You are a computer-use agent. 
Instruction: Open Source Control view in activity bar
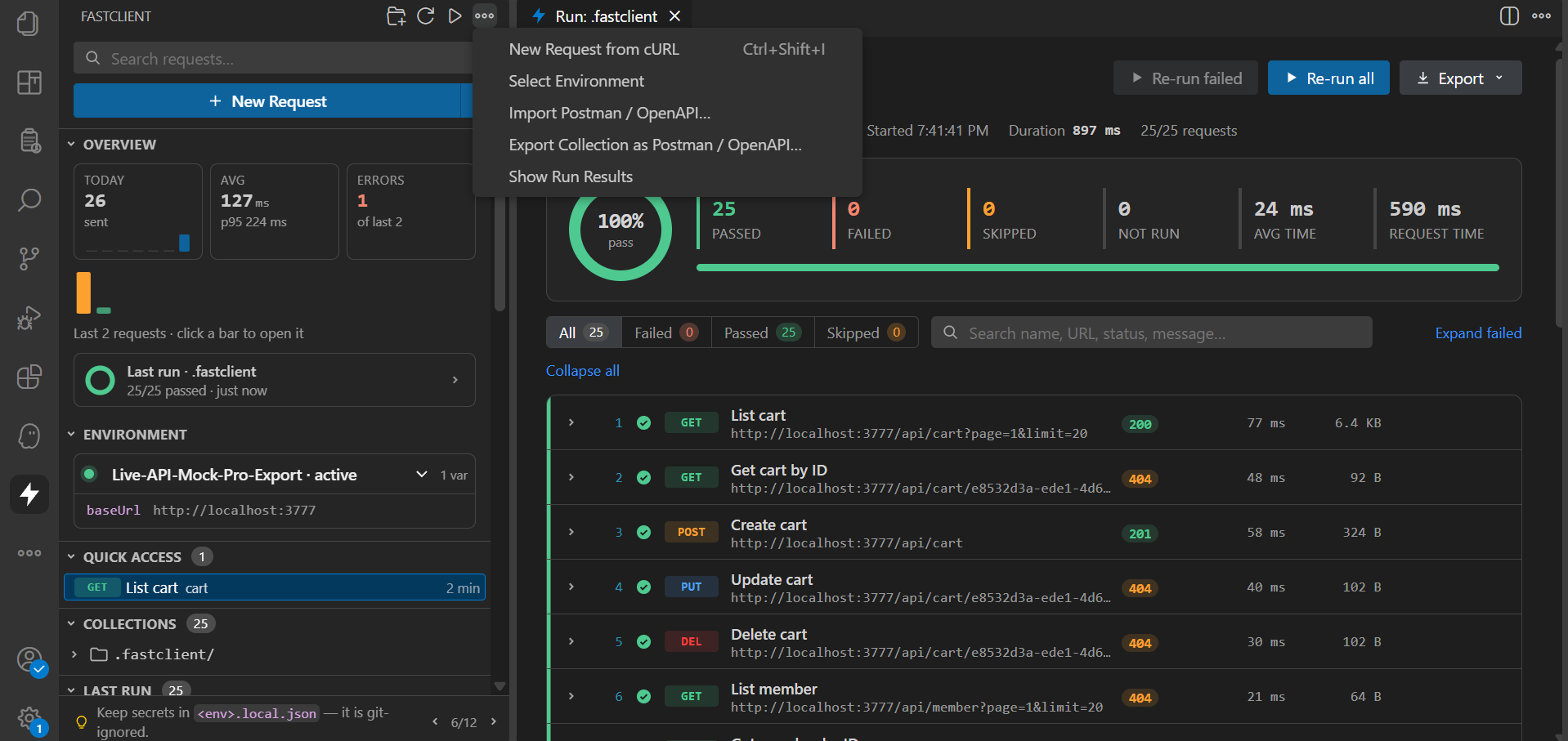coord(29,258)
